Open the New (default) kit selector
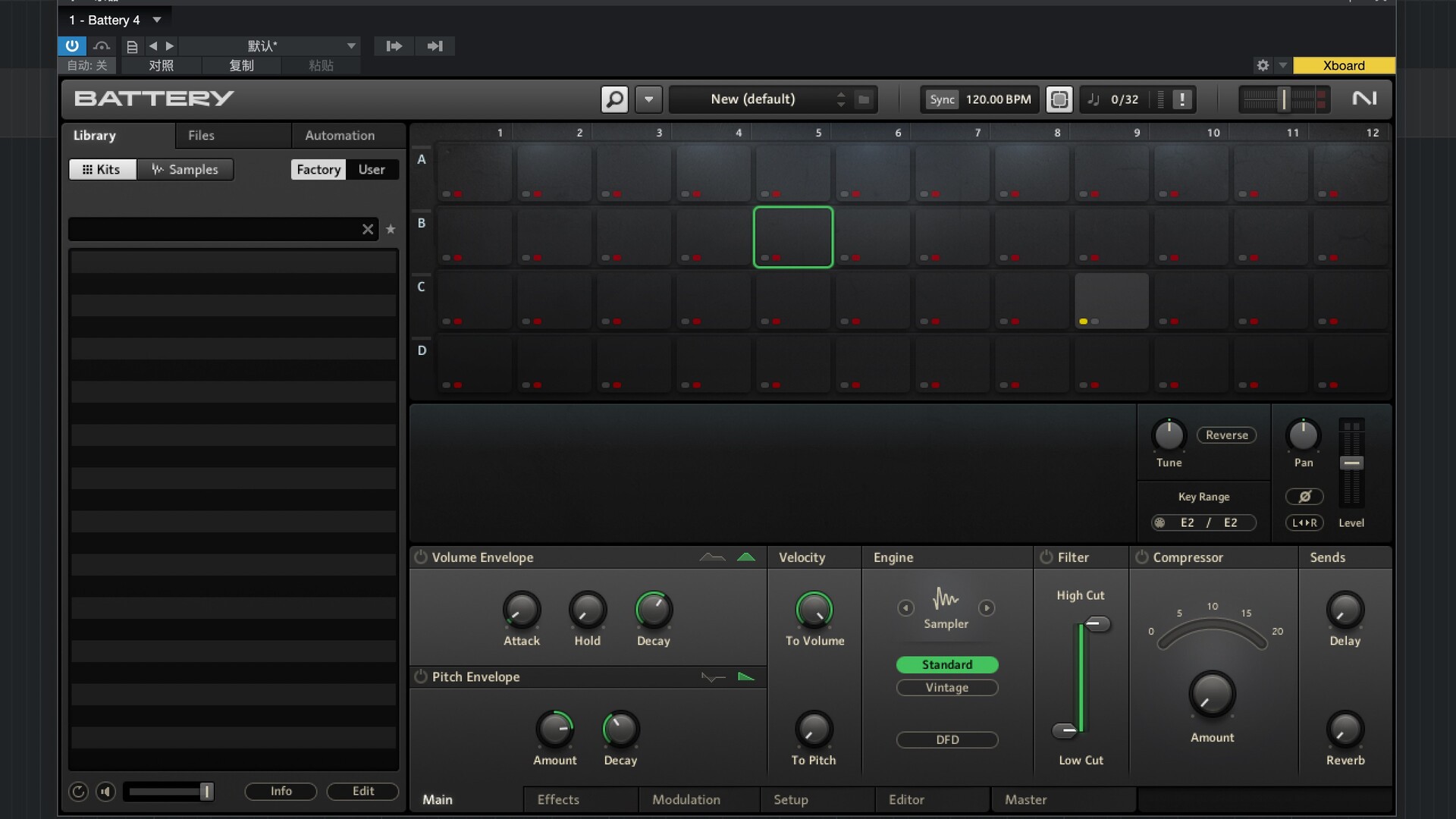Screen dimensions: 1456x819 click(753, 99)
